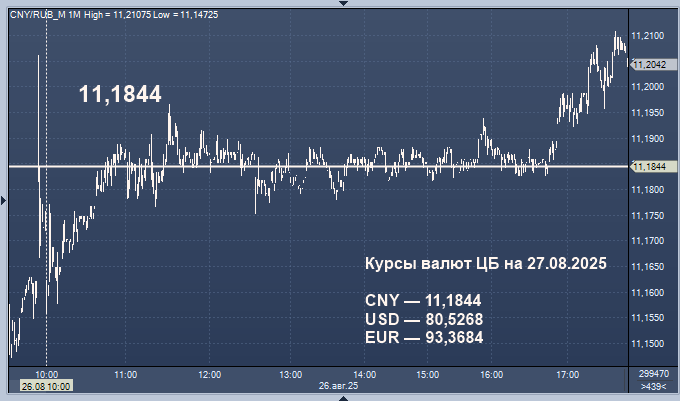Click the 299470 value in bottom corner
The width and height of the screenshot is (680, 401).
[652, 373]
